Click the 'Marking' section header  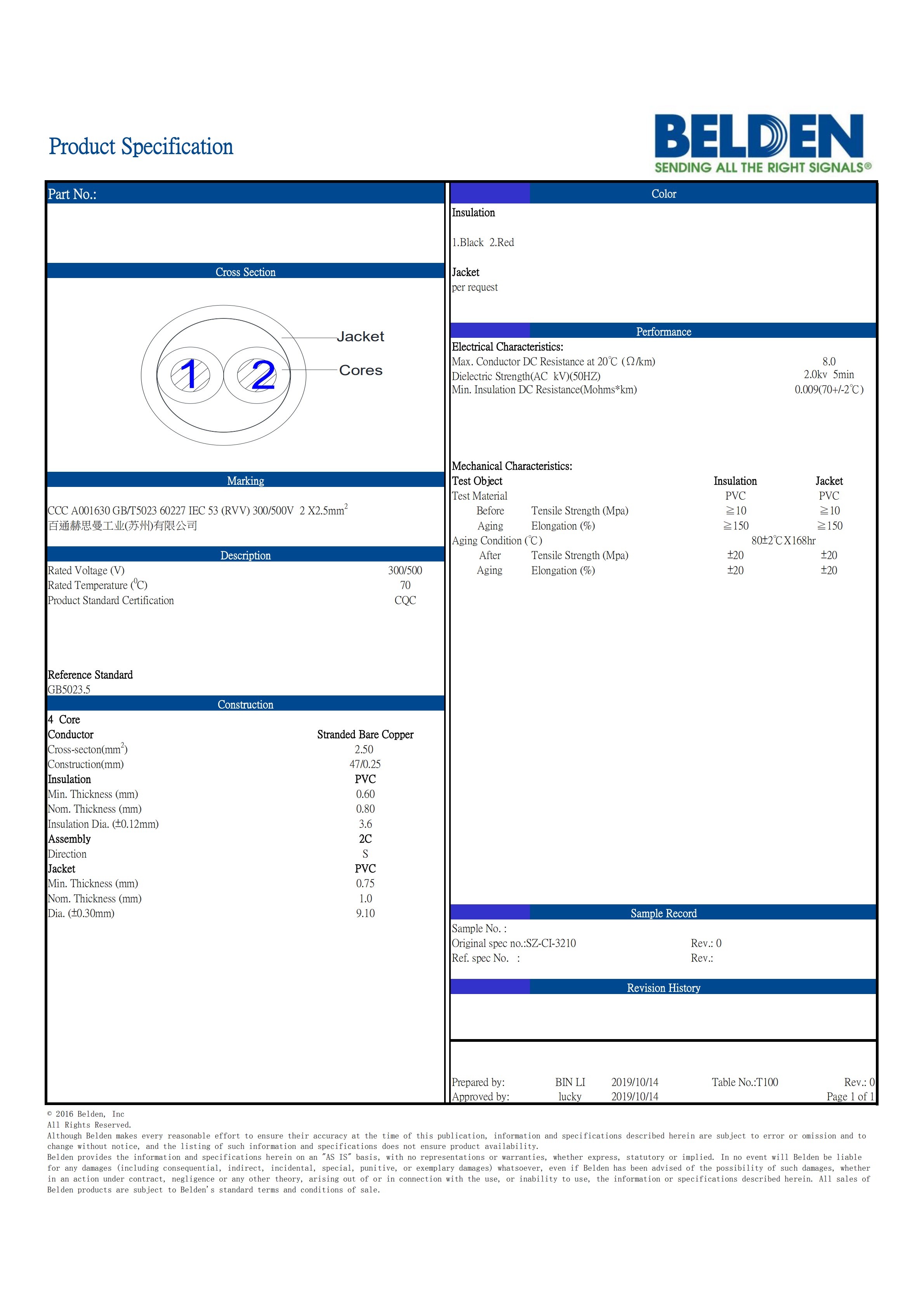tap(245, 480)
